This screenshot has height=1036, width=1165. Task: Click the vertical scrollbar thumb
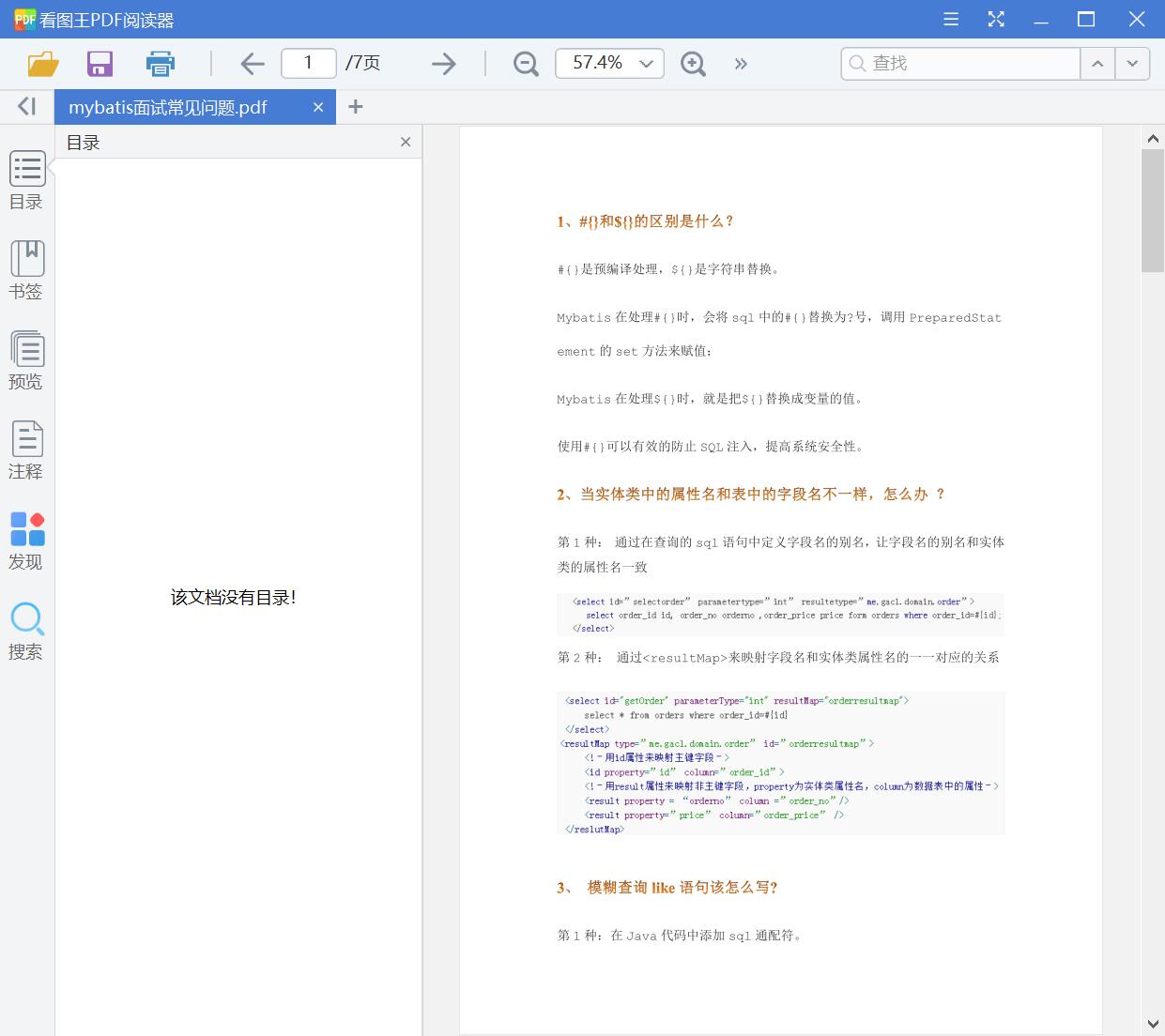pos(1153,210)
